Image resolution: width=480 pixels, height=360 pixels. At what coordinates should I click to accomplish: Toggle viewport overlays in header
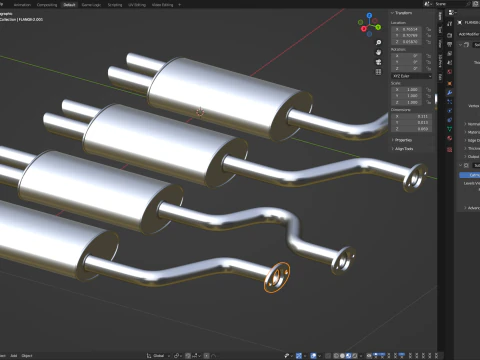pos(313,356)
